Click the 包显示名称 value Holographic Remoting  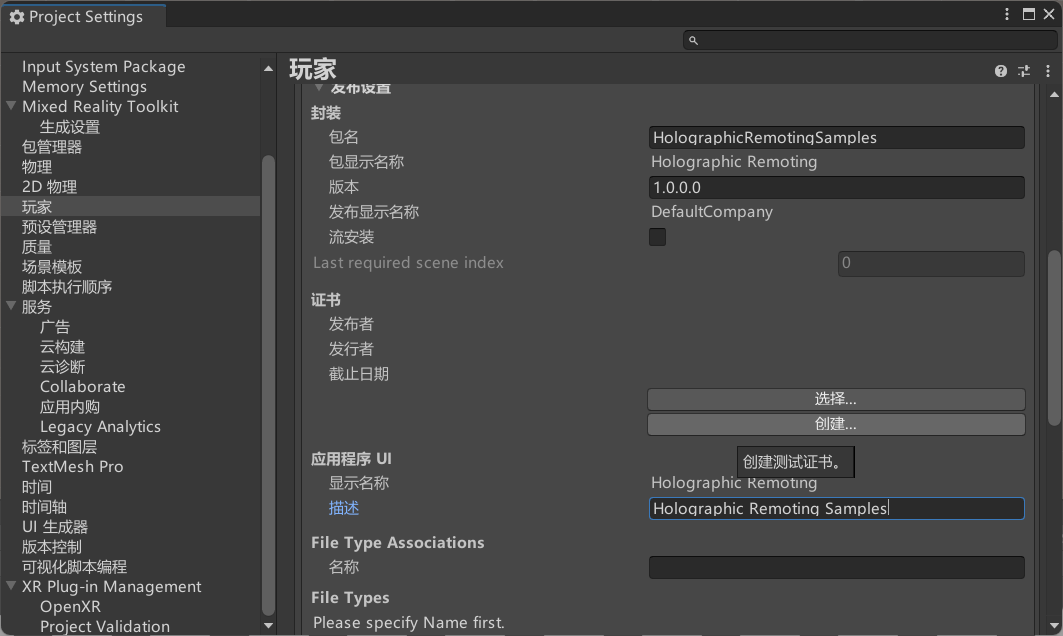coord(734,162)
